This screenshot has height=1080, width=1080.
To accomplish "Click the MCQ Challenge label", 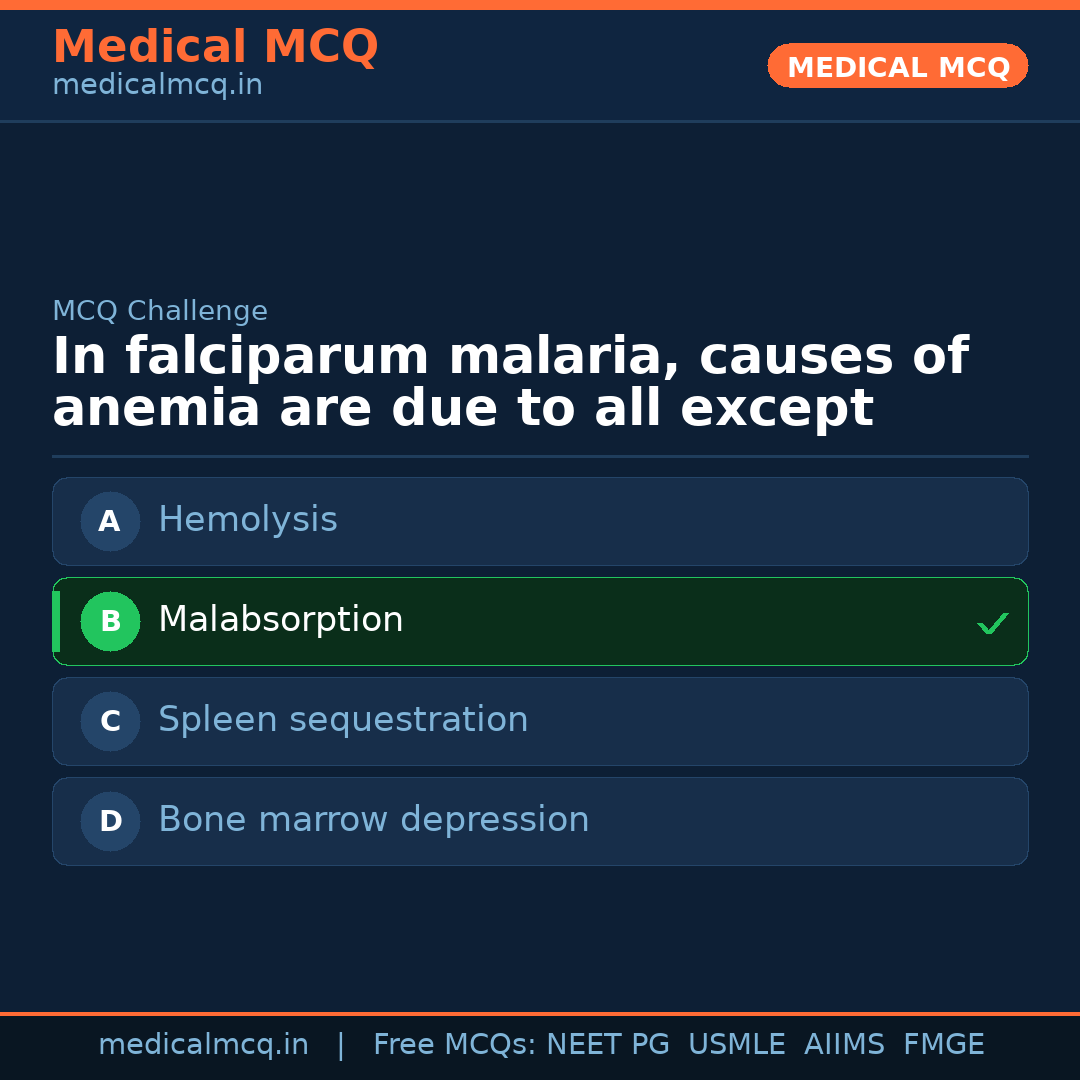I will click(160, 311).
